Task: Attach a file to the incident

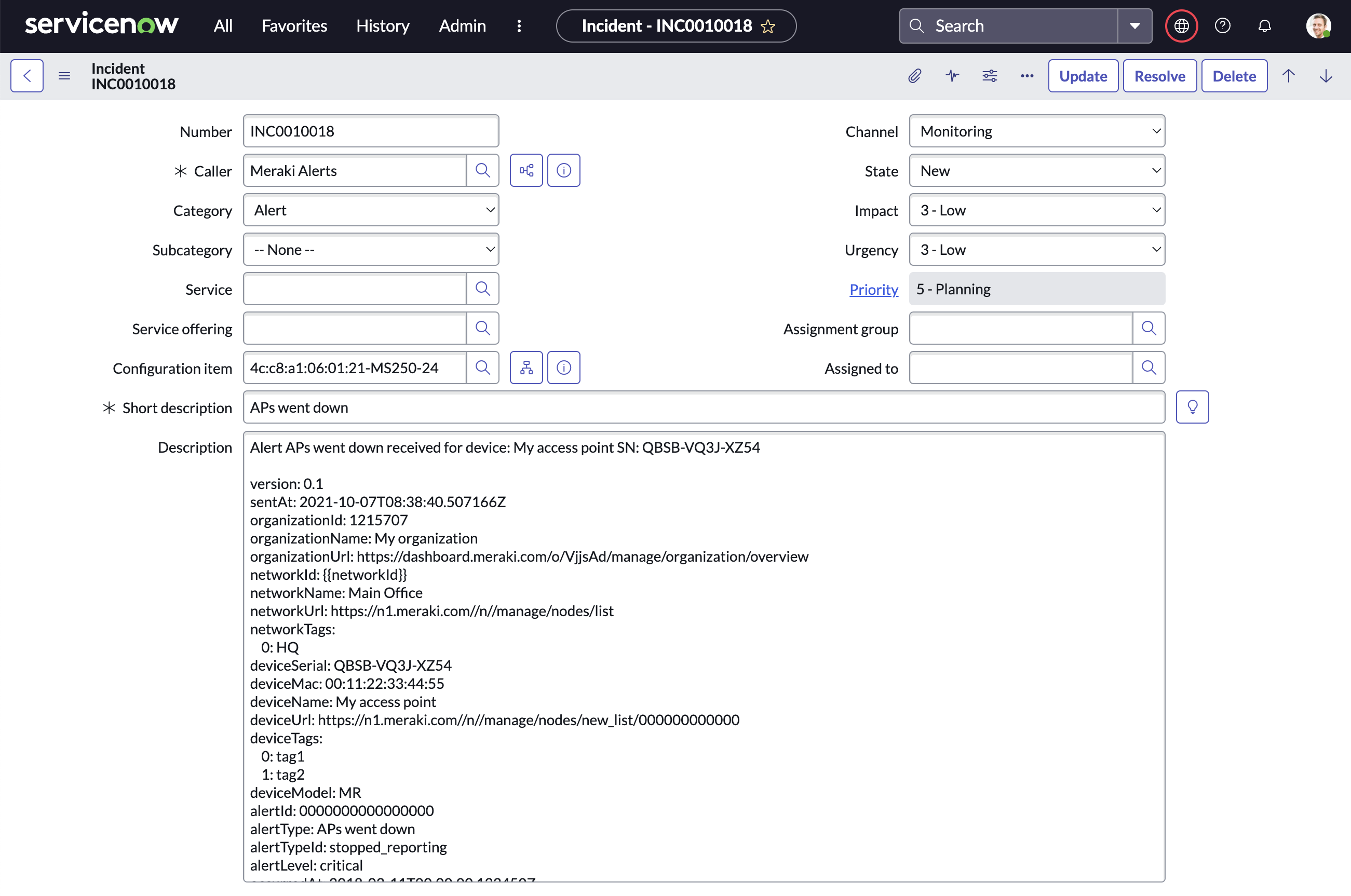Action: [914, 75]
